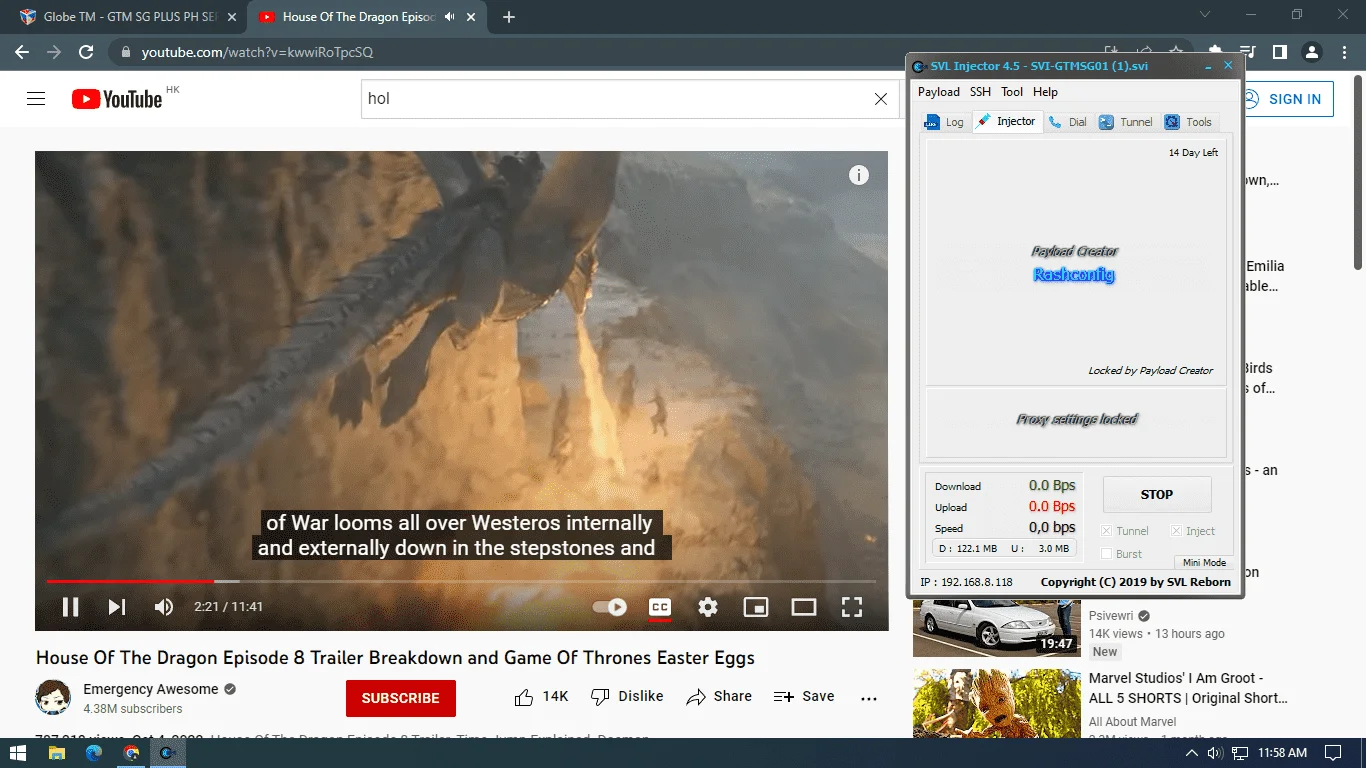The width and height of the screenshot is (1366, 768).
Task: Open the YouTube guide hamburger menu
Action: pyautogui.click(x=36, y=99)
